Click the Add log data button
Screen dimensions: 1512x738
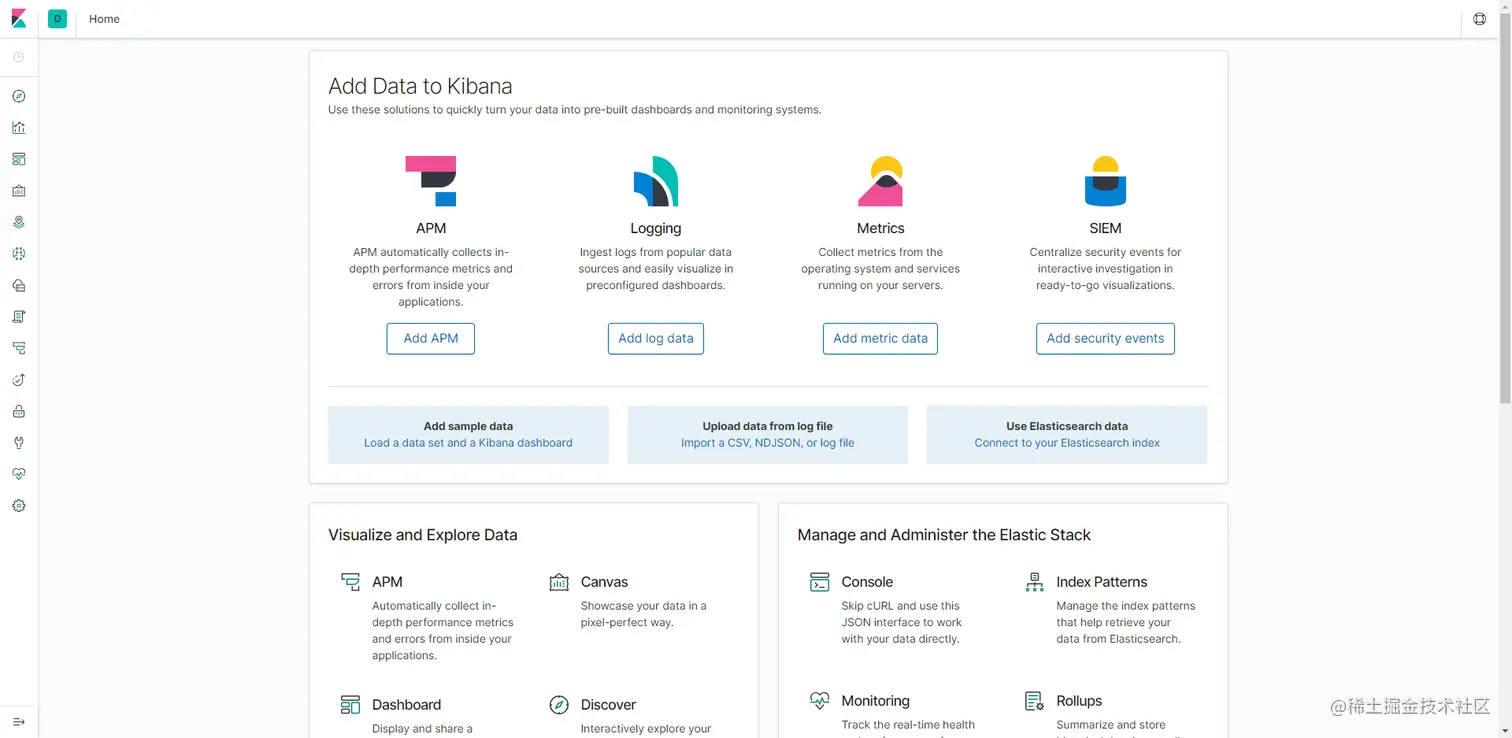(x=656, y=338)
